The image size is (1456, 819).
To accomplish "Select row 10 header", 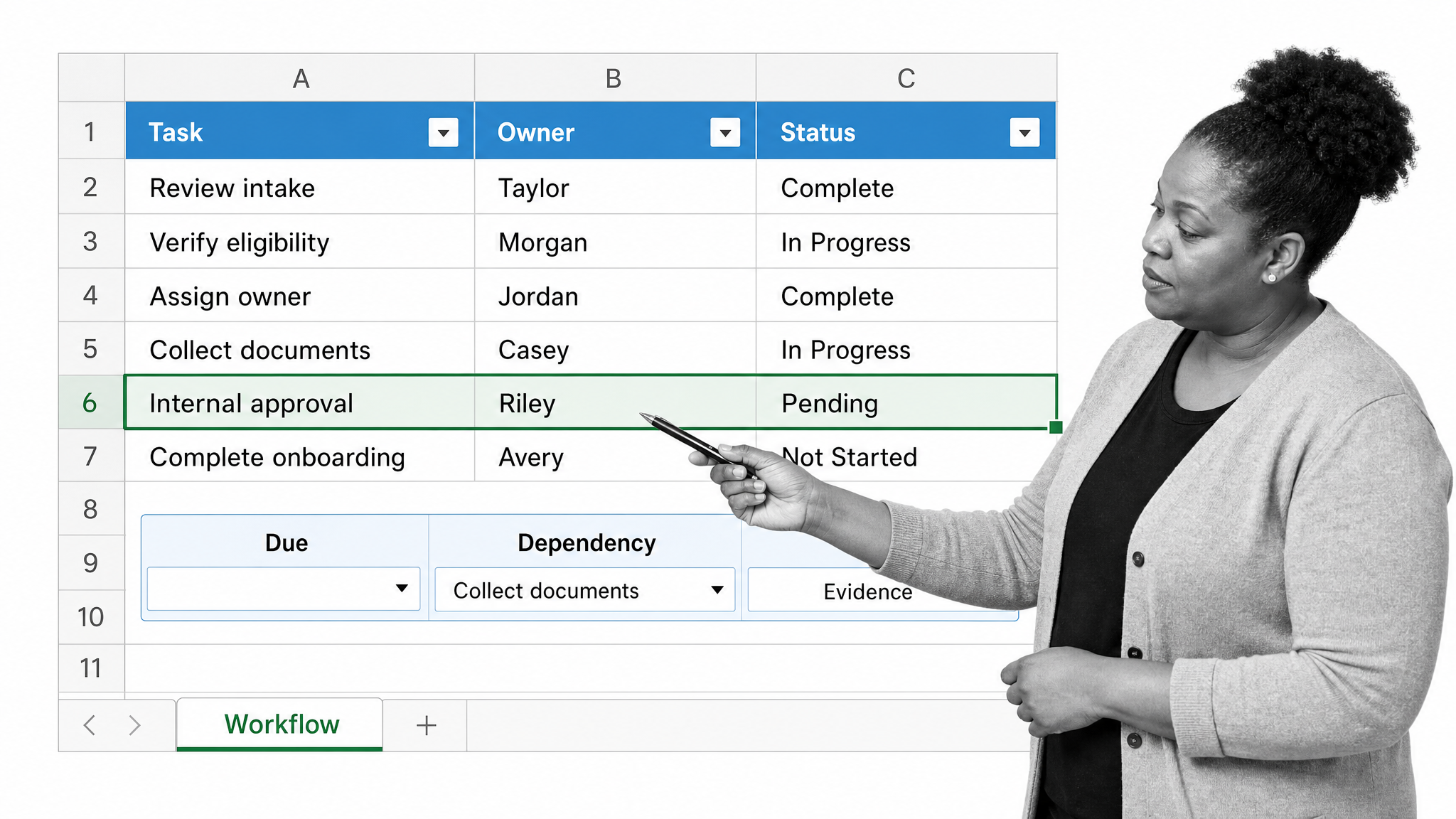I will (x=91, y=617).
